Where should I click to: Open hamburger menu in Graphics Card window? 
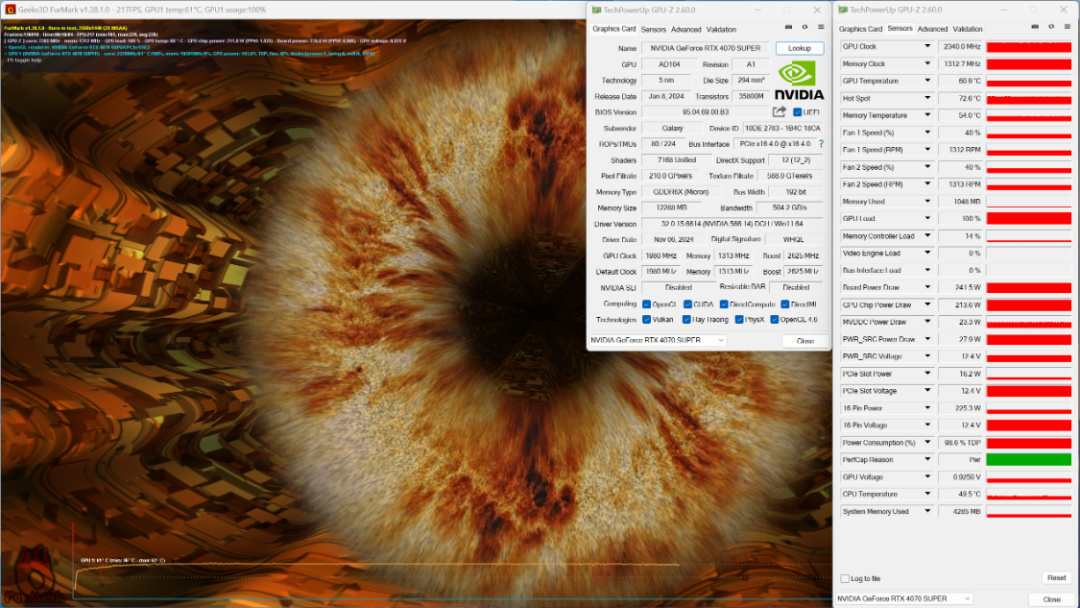pos(821,27)
